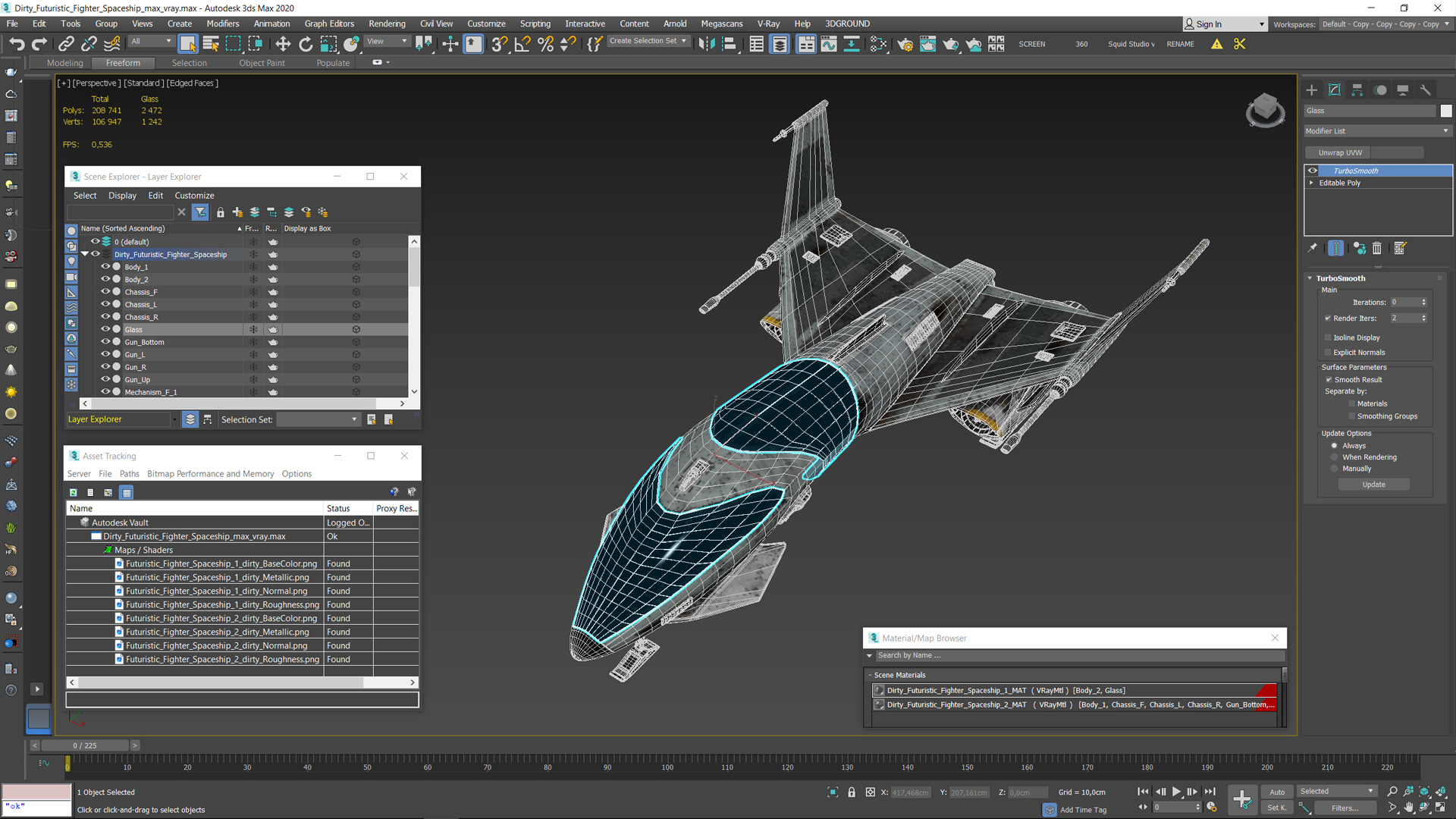Viewport: 1456px width, 819px height.
Task: Click the yellow warning triangle icon
Action: pyautogui.click(x=1216, y=44)
